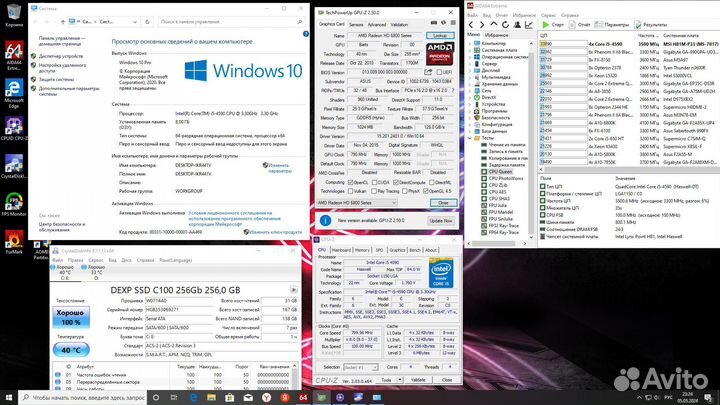Click the AIDA64 up arrow icon
Image resolution: width=720 pixels, height=405 pixels.
[494, 24]
